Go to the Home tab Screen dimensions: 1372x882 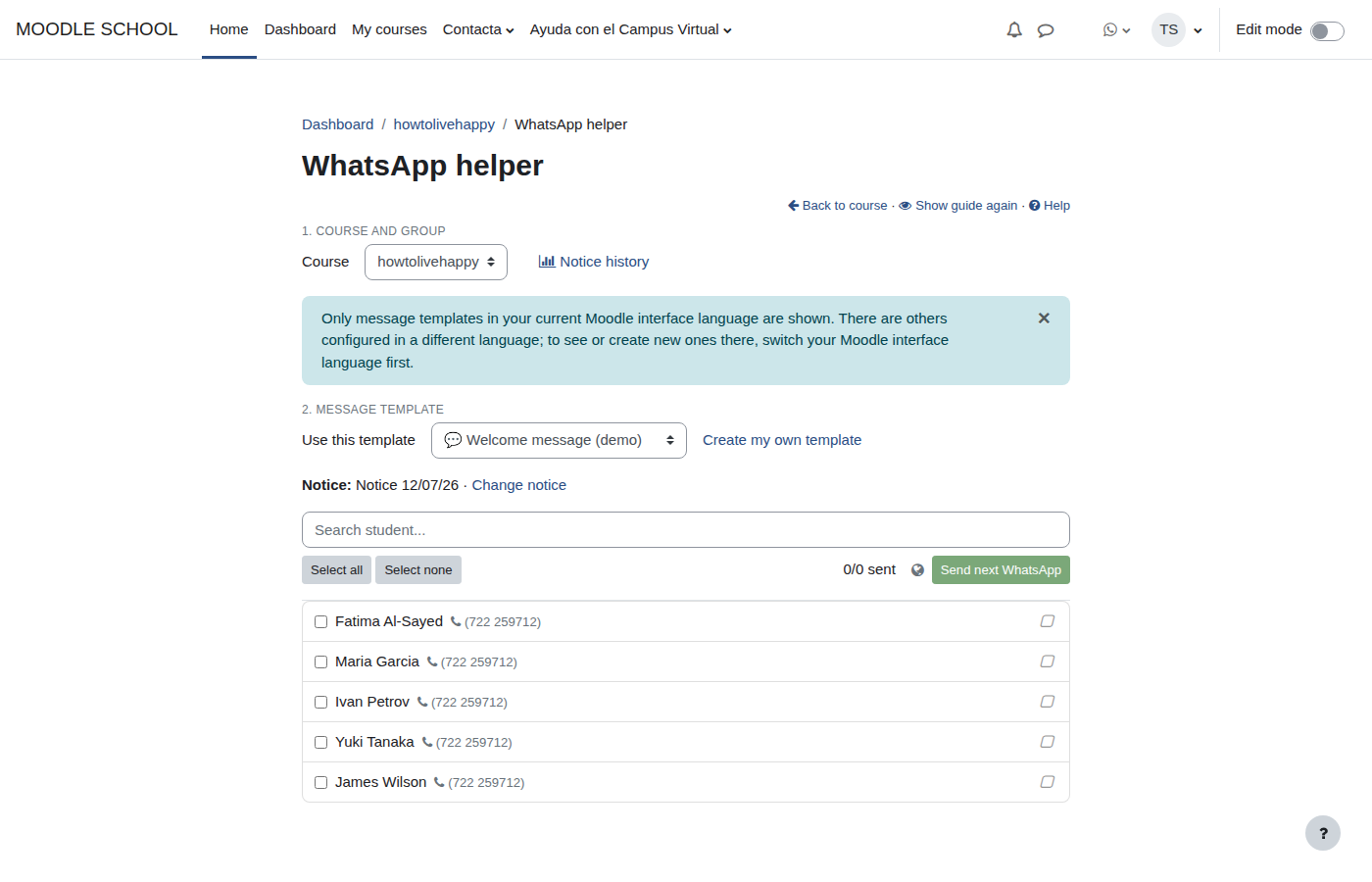tap(228, 29)
